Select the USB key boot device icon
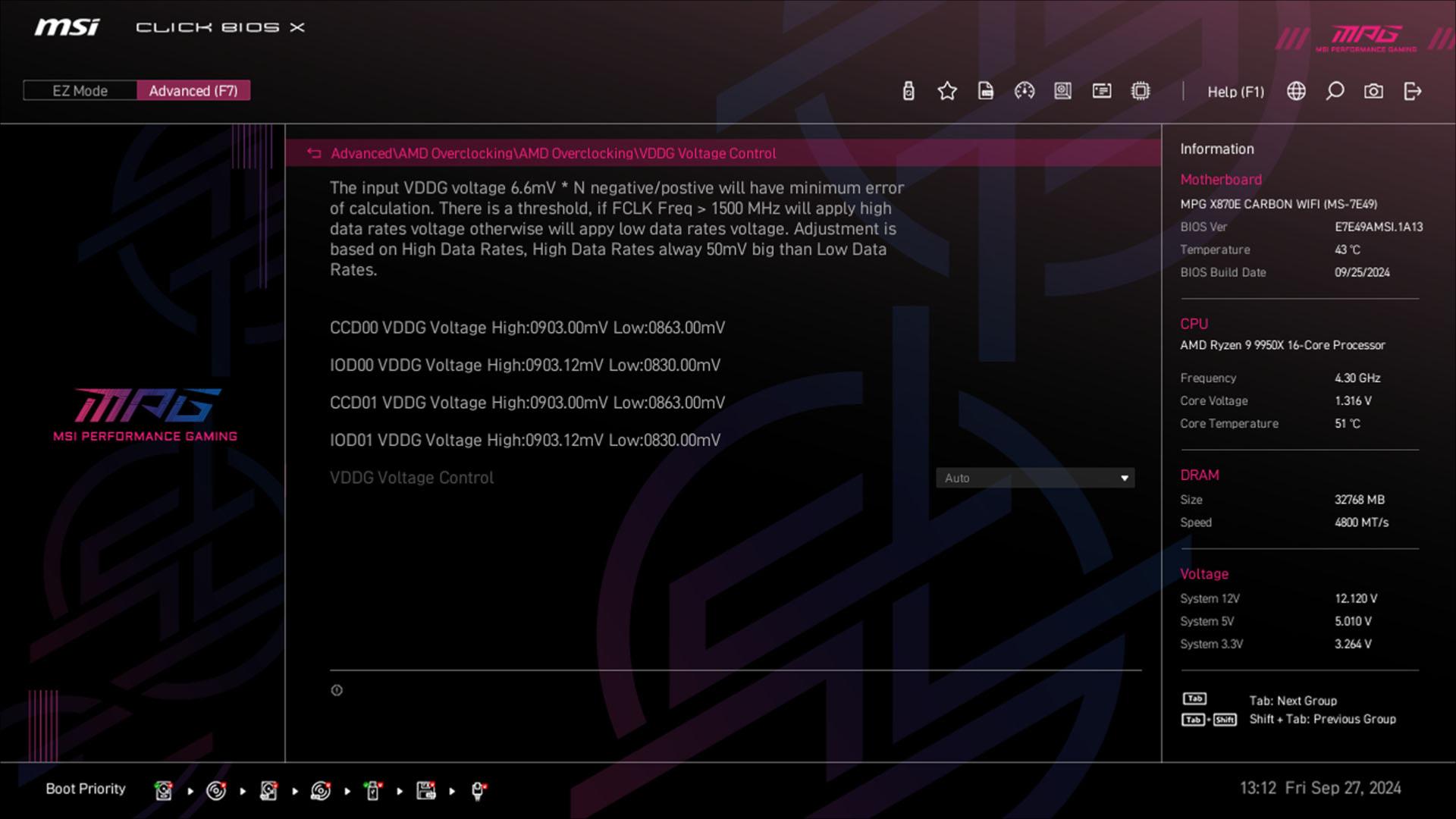 (x=373, y=790)
